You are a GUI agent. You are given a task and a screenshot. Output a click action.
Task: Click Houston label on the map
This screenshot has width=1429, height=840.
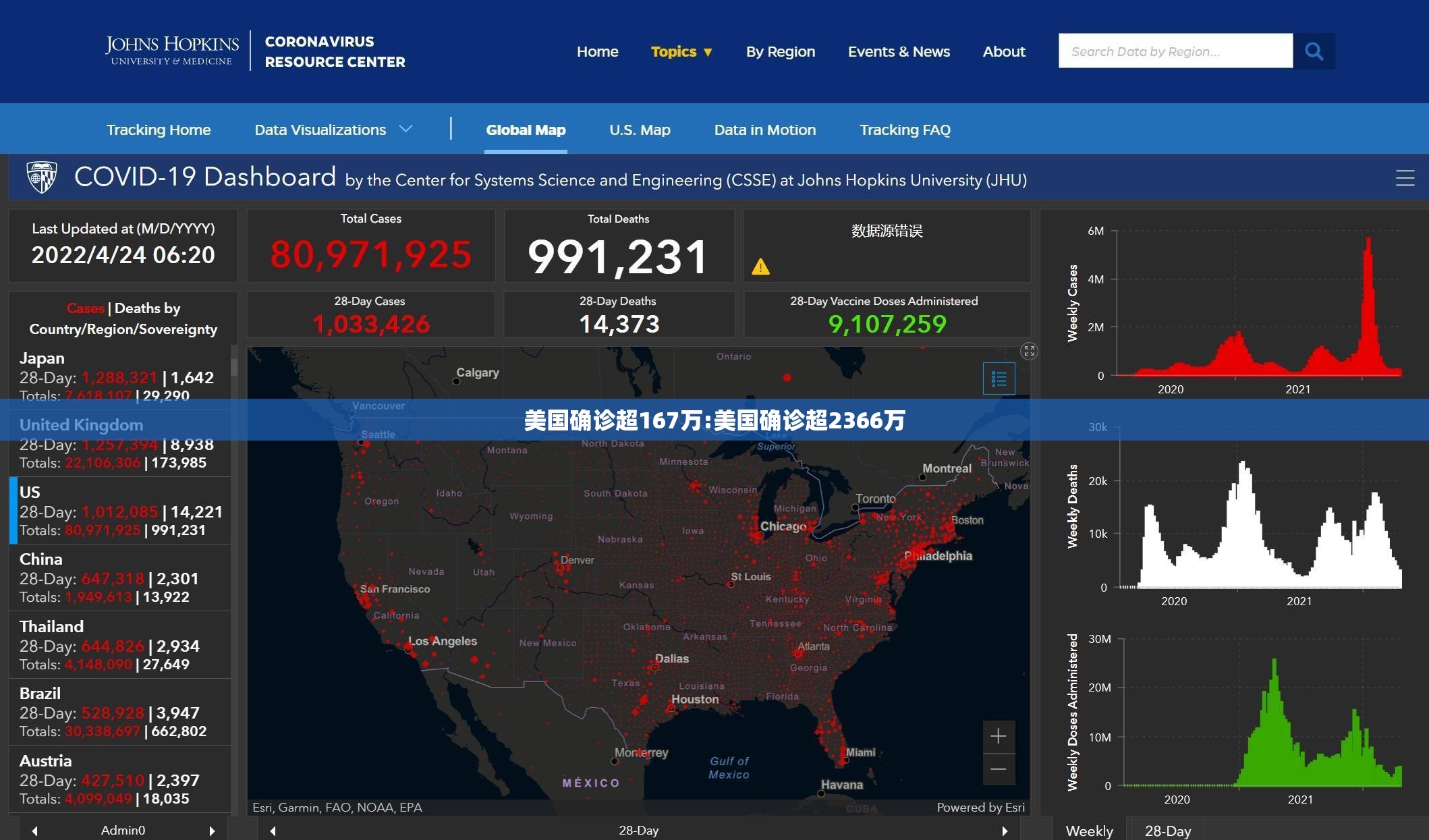pyautogui.click(x=695, y=699)
